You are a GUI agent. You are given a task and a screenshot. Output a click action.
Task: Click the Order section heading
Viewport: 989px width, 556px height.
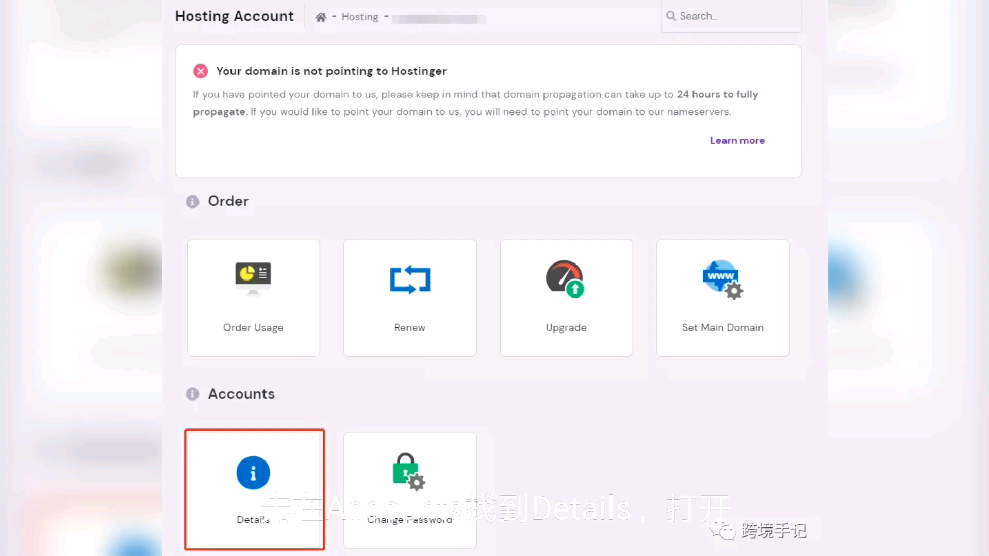(228, 201)
